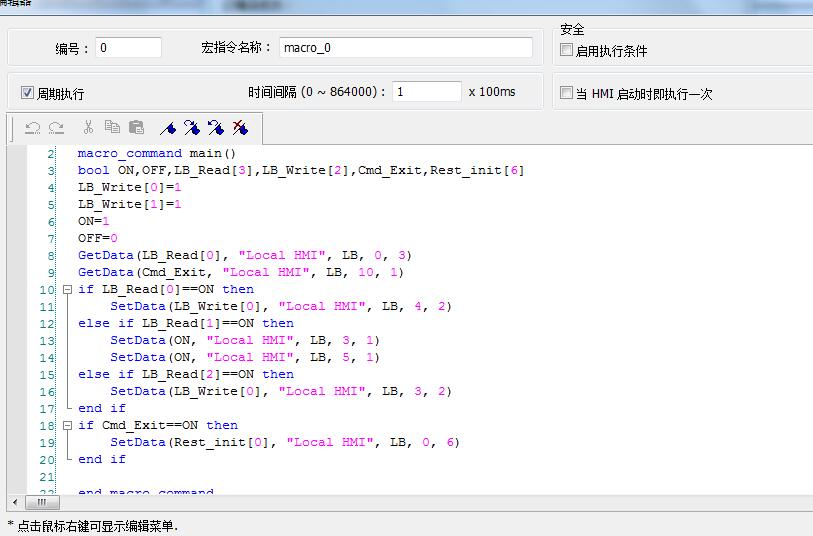Click the undo icon in the editor toolbar
The height and width of the screenshot is (536, 813).
tap(32, 128)
